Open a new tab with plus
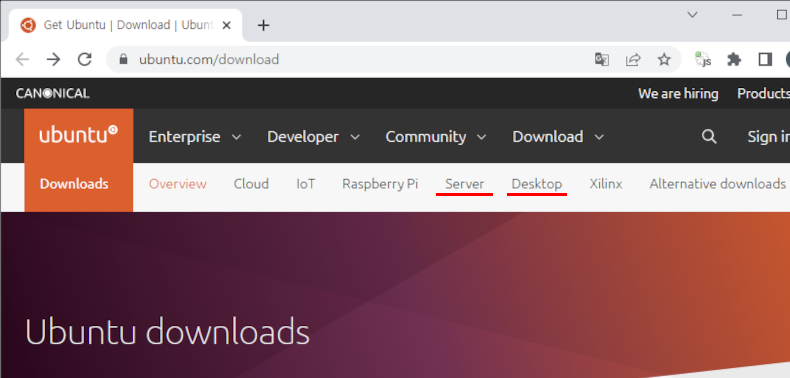The width and height of the screenshot is (790, 378). pos(264,25)
